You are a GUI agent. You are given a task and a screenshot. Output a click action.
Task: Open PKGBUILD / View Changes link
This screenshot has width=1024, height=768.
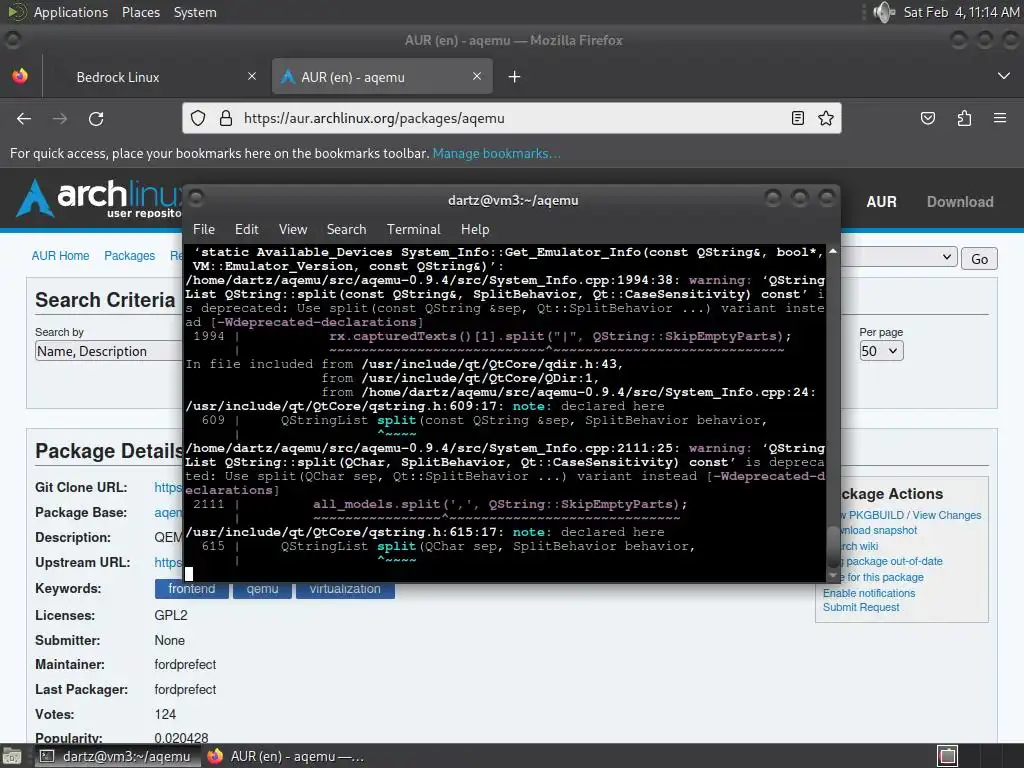point(911,515)
